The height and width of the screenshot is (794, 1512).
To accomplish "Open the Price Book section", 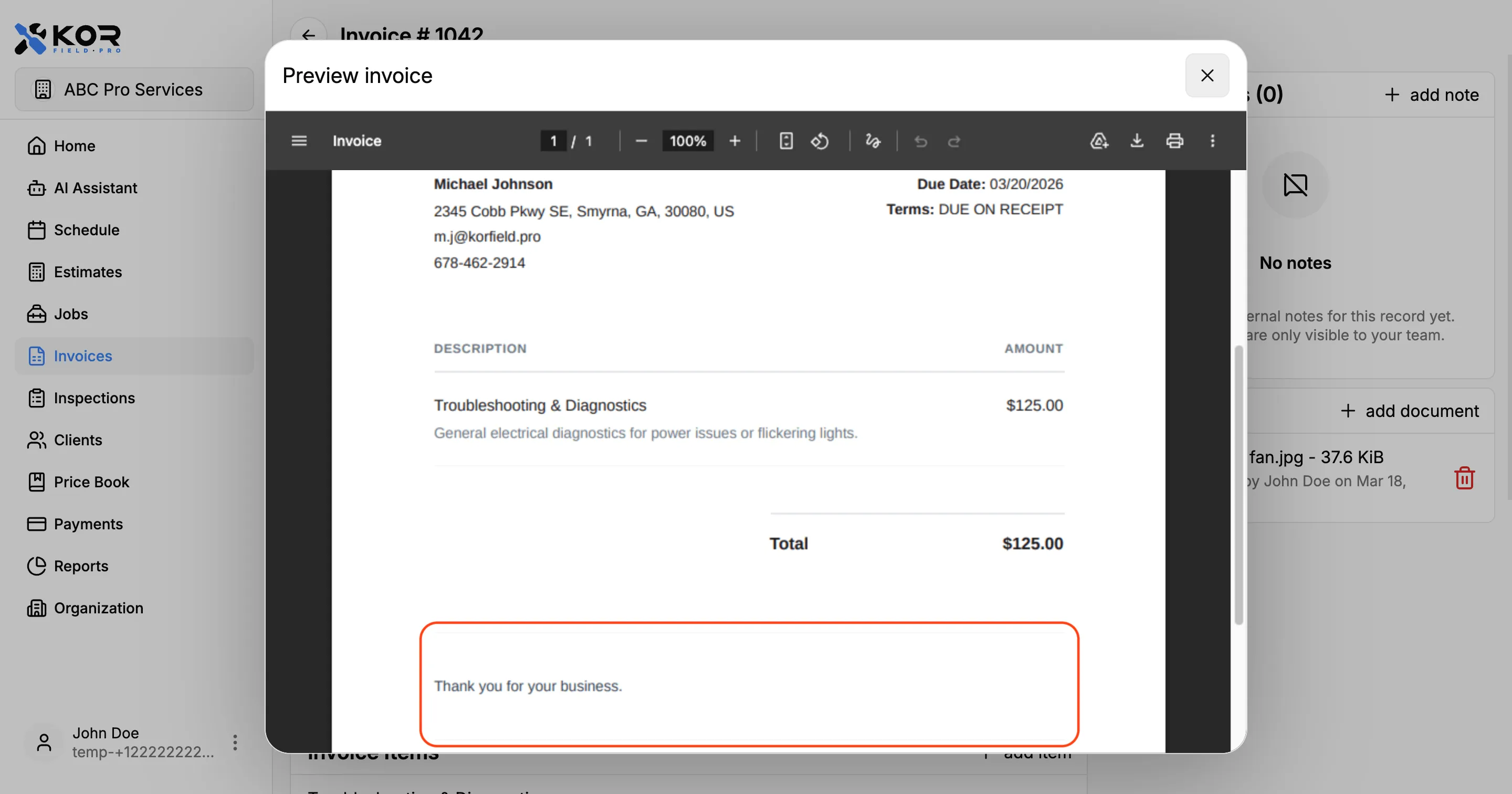I will click(x=91, y=482).
